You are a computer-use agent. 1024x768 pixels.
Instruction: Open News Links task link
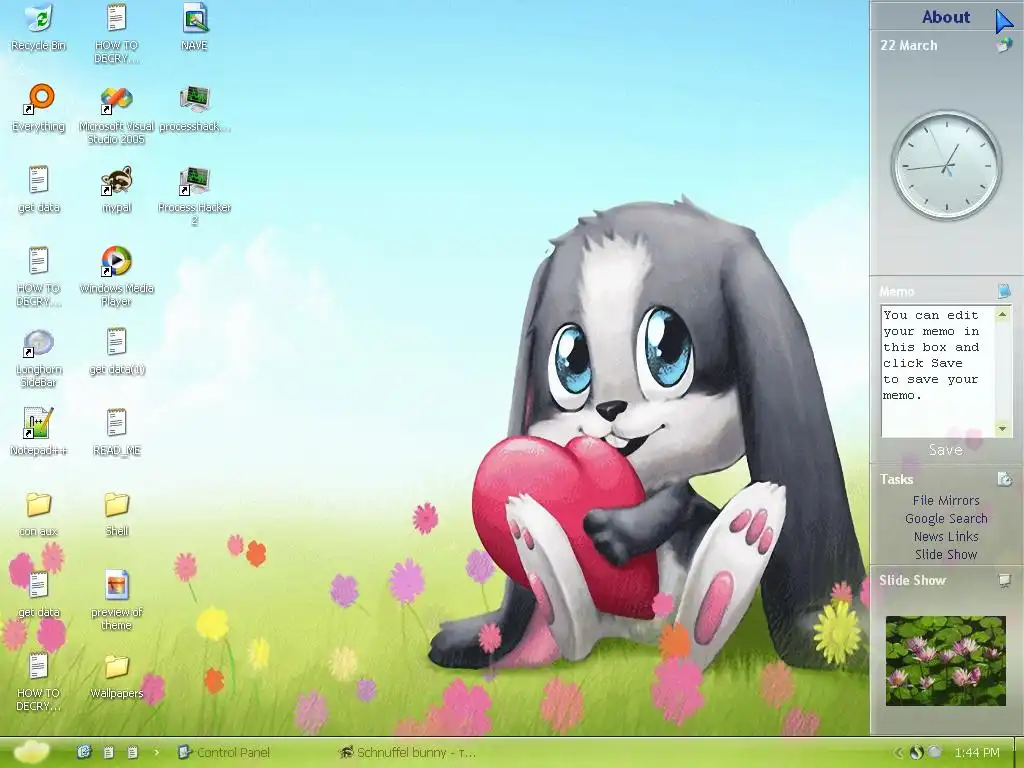[x=946, y=536]
